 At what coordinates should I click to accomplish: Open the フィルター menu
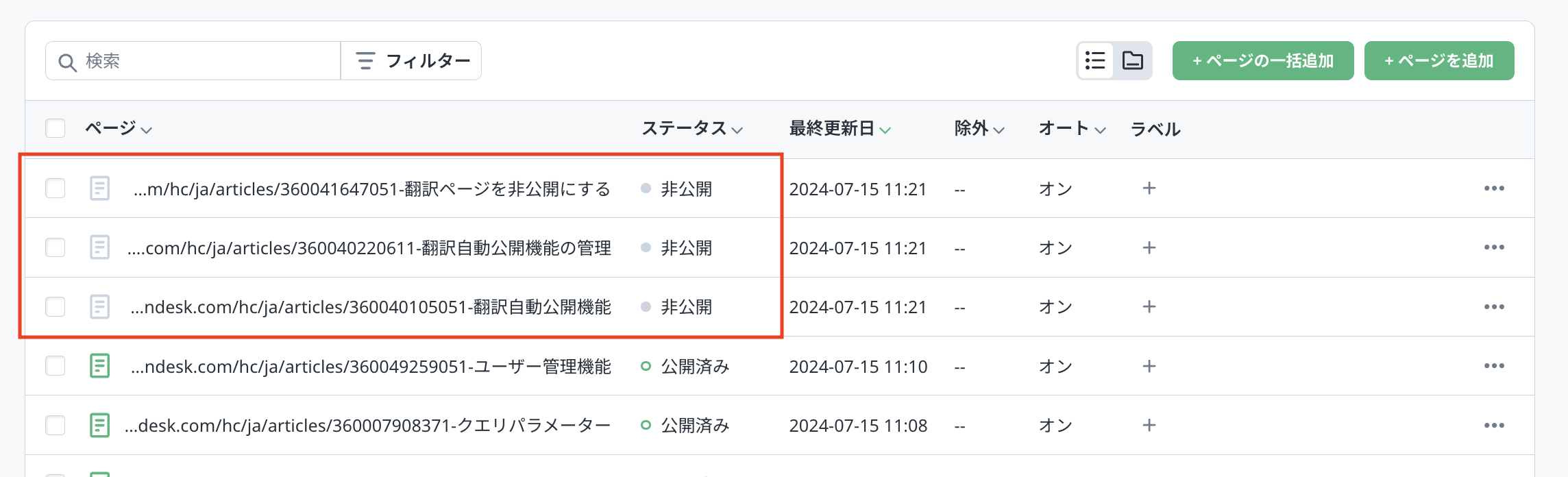[x=412, y=61]
